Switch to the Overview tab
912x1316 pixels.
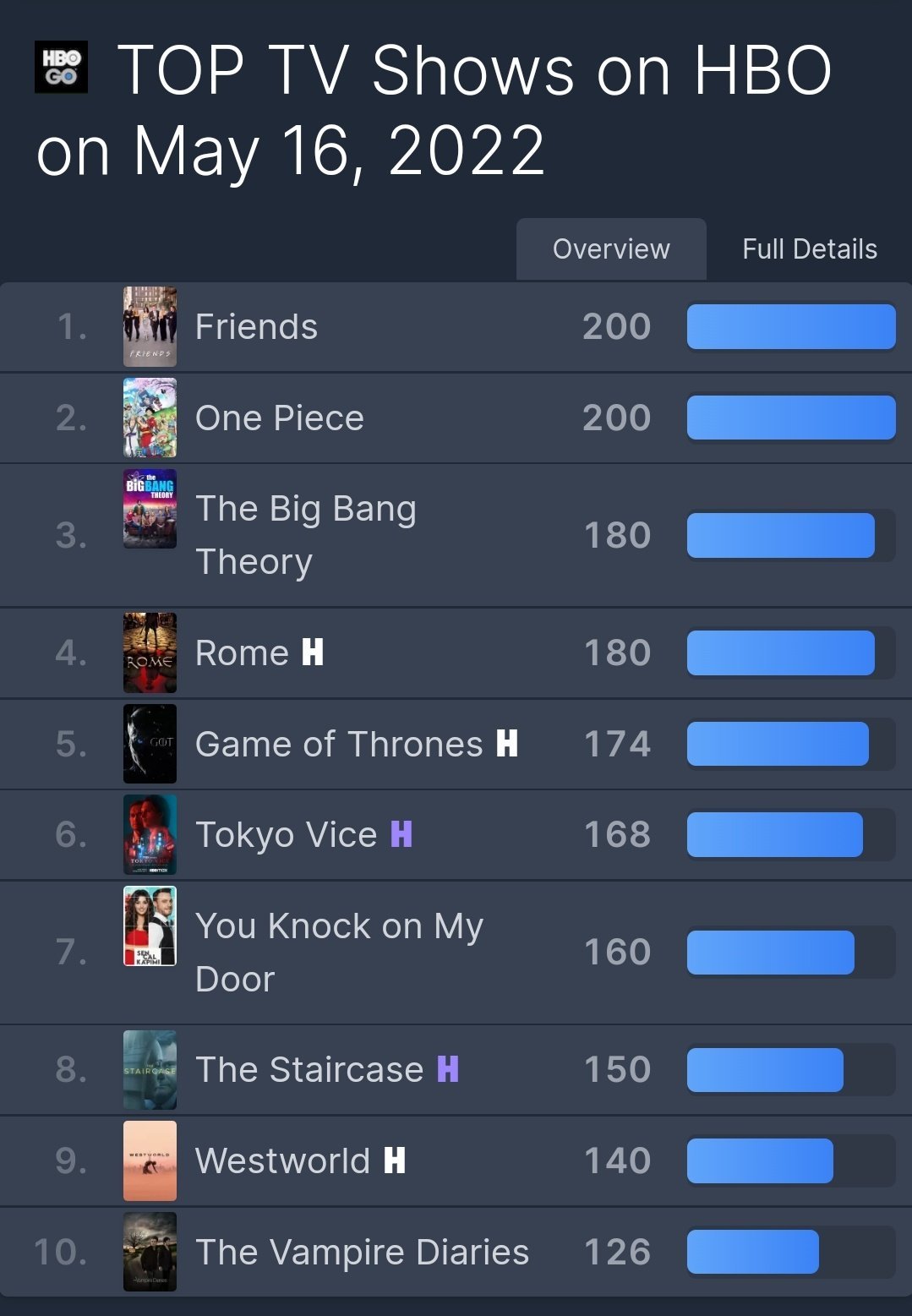point(611,249)
